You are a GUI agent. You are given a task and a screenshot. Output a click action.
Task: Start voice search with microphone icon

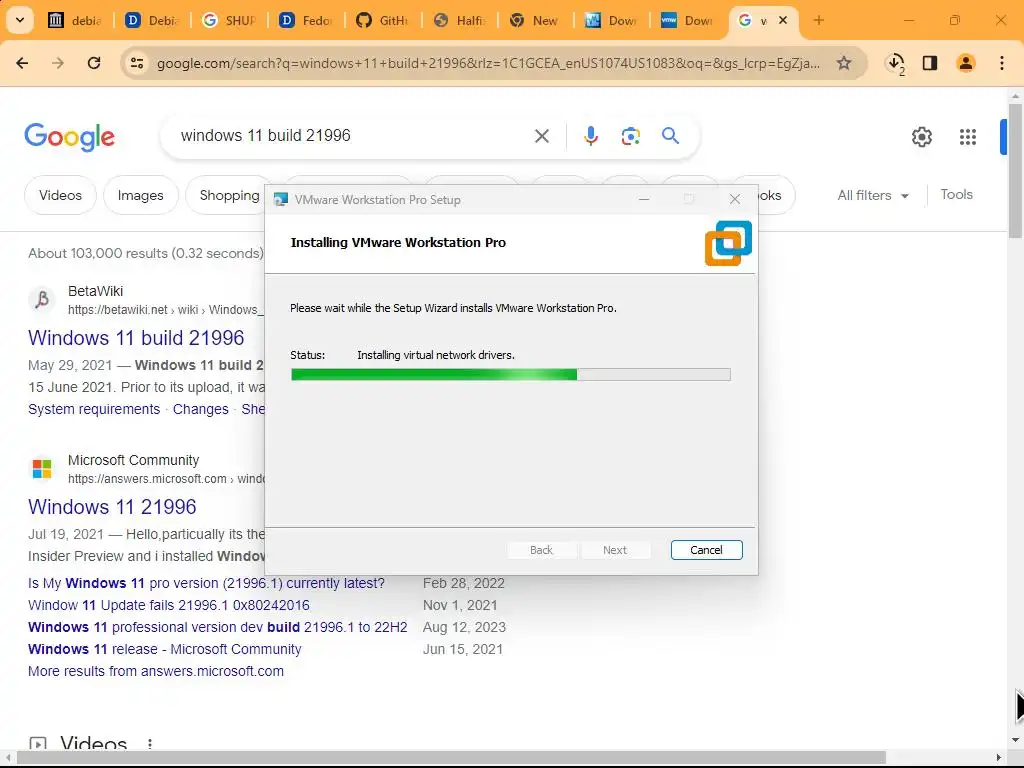pyautogui.click(x=590, y=136)
